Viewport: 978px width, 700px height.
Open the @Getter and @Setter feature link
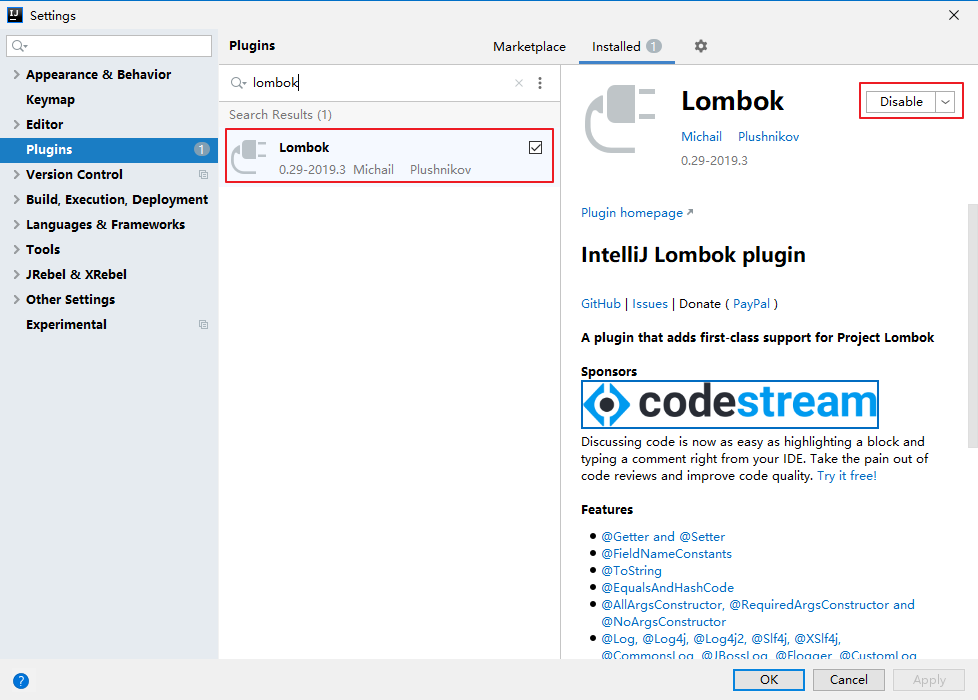tap(662, 537)
